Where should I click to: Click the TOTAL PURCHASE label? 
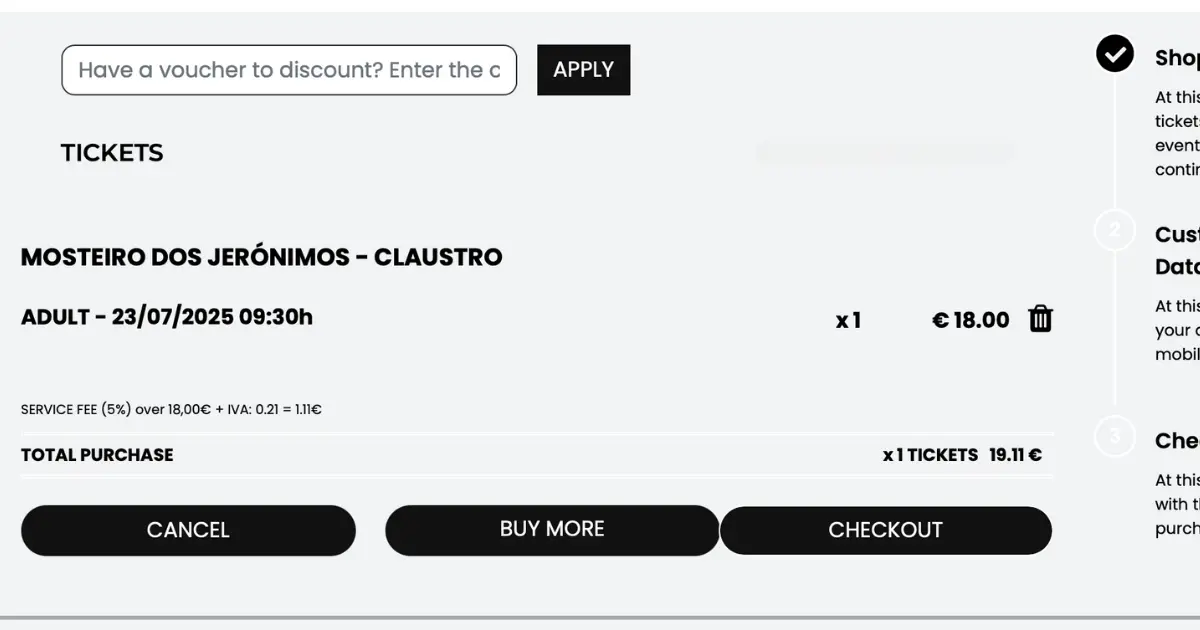pyautogui.click(x=97, y=455)
